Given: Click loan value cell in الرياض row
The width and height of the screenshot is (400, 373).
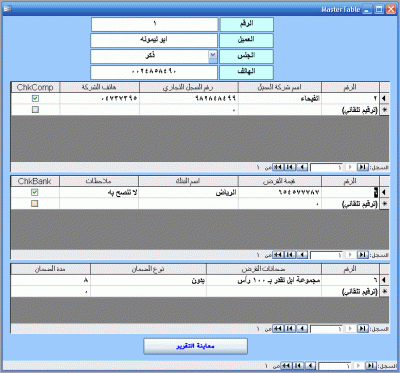Looking at the screenshot, I should [x=280, y=192].
